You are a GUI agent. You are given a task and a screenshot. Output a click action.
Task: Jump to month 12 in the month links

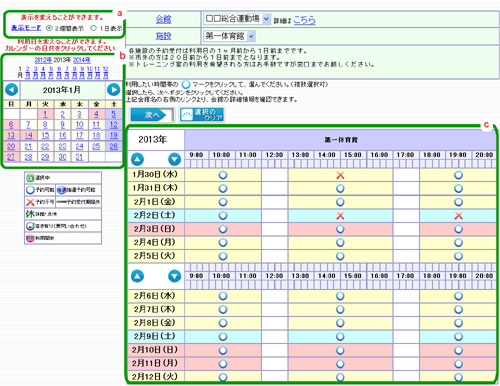pos(105,72)
